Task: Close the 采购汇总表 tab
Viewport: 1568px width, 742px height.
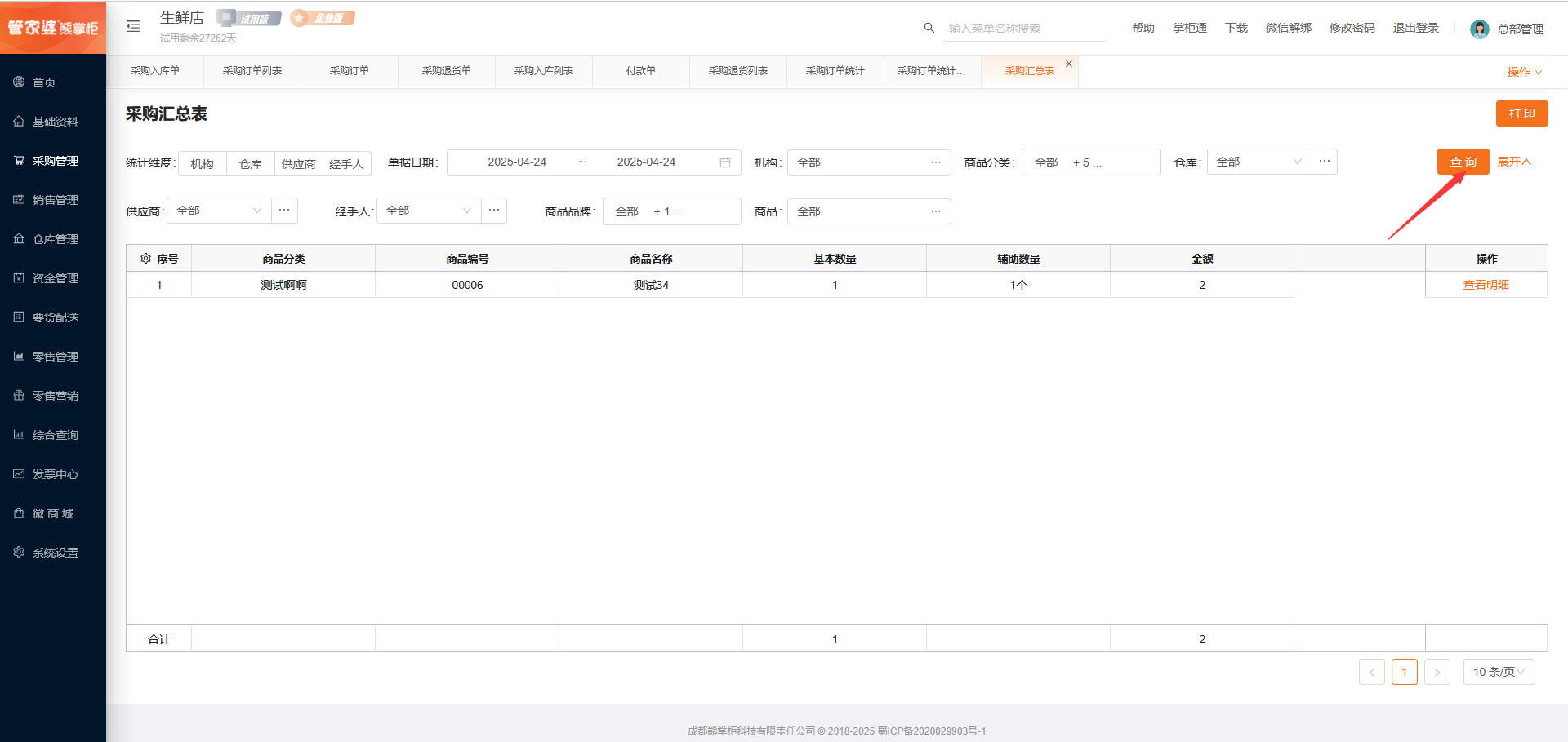Action: (1069, 64)
